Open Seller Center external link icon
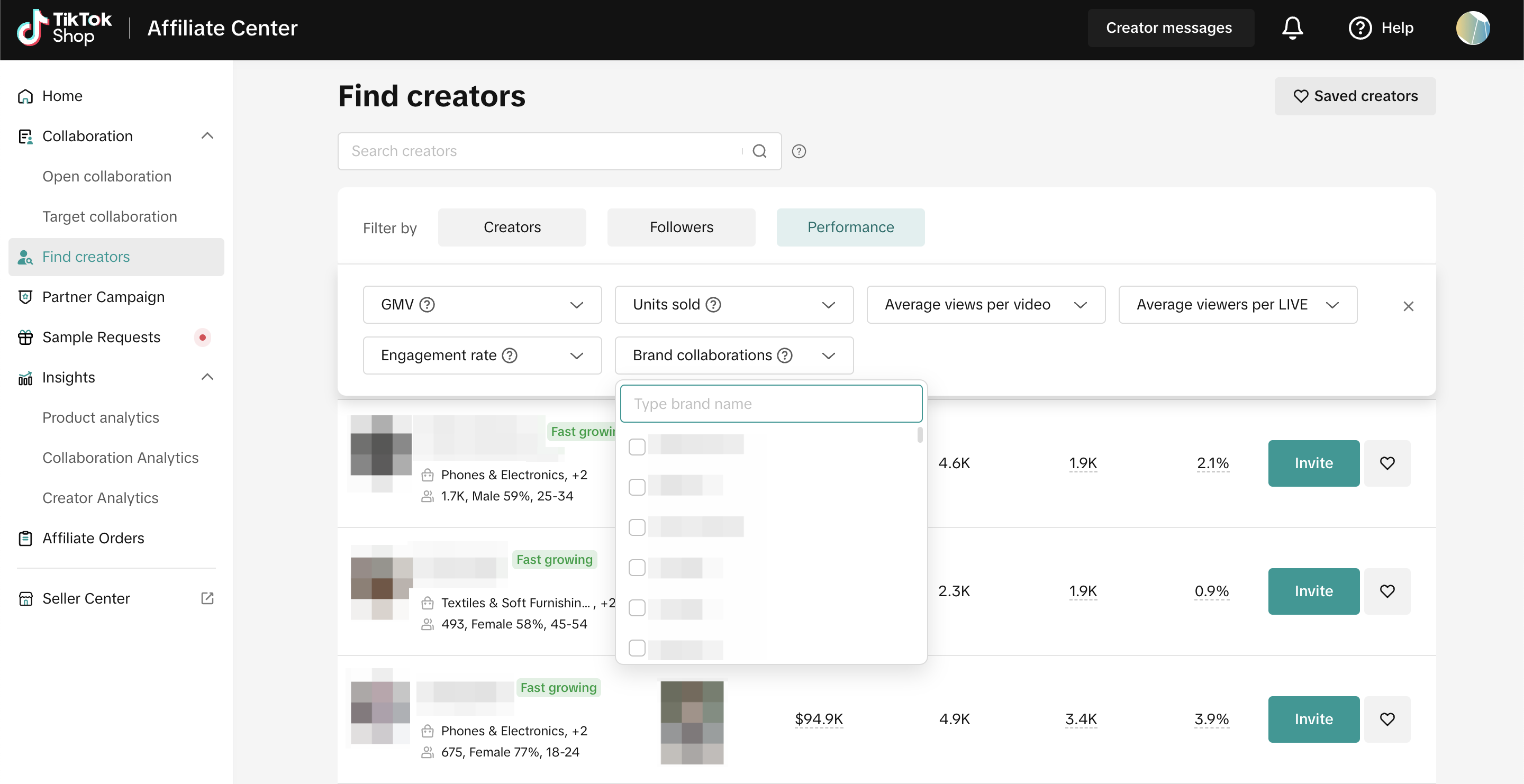The height and width of the screenshot is (784, 1524). pos(207,598)
